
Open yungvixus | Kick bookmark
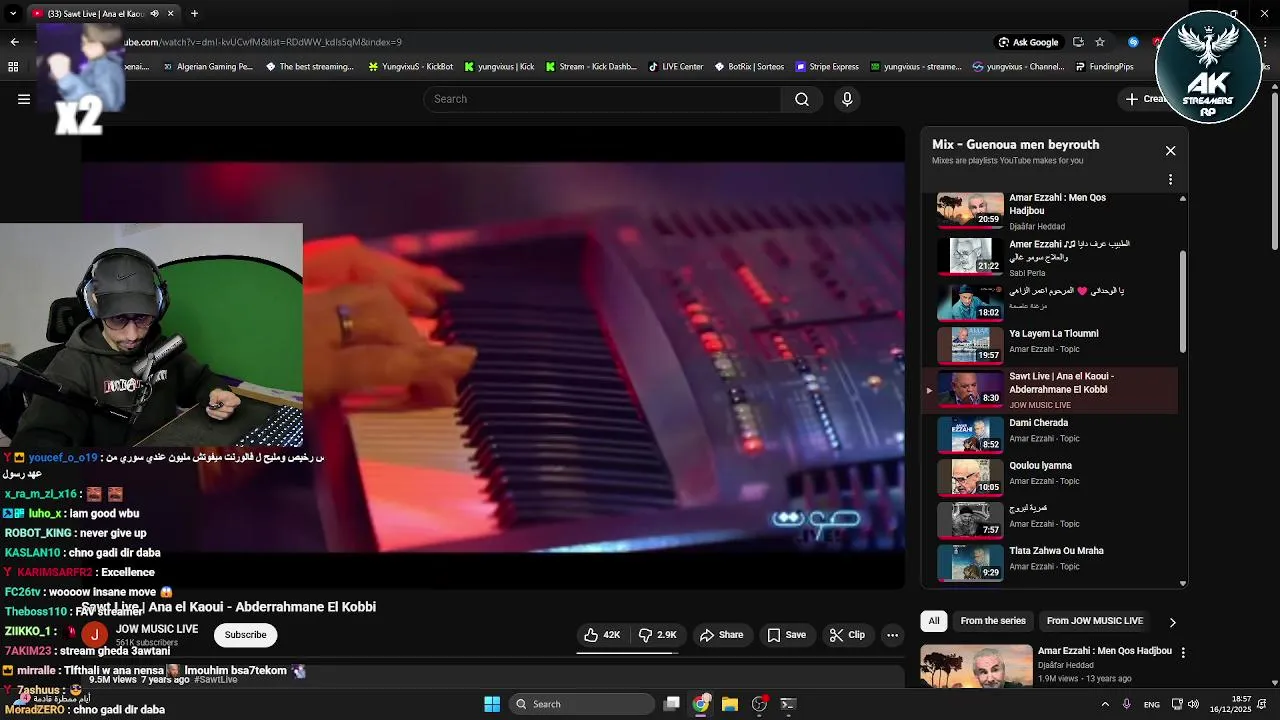(x=498, y=67)
